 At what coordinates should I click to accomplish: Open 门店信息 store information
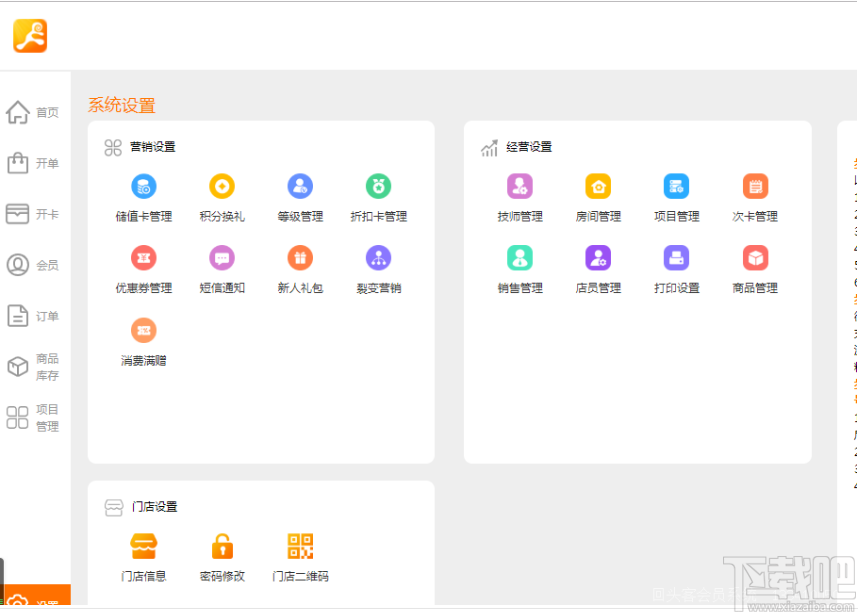pos(144,557)
